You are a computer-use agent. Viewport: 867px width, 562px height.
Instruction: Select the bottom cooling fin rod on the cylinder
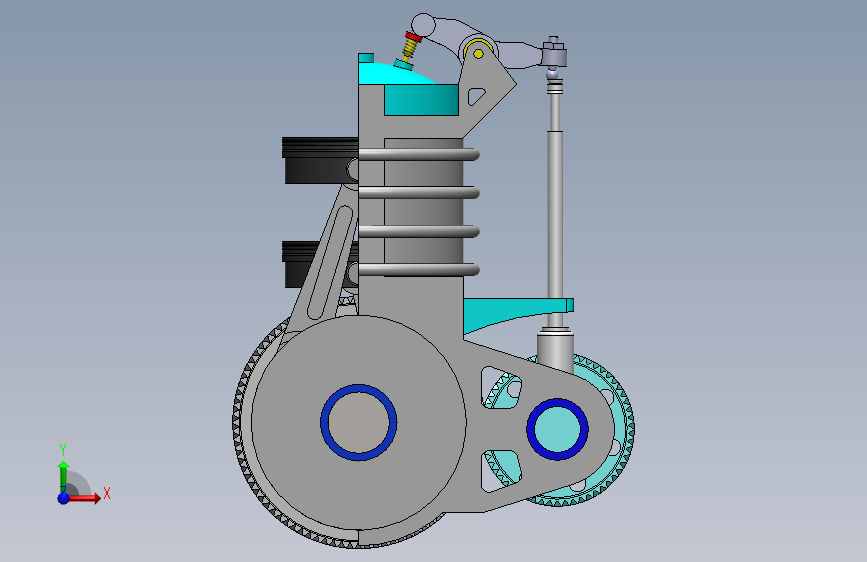pos(419,270)
